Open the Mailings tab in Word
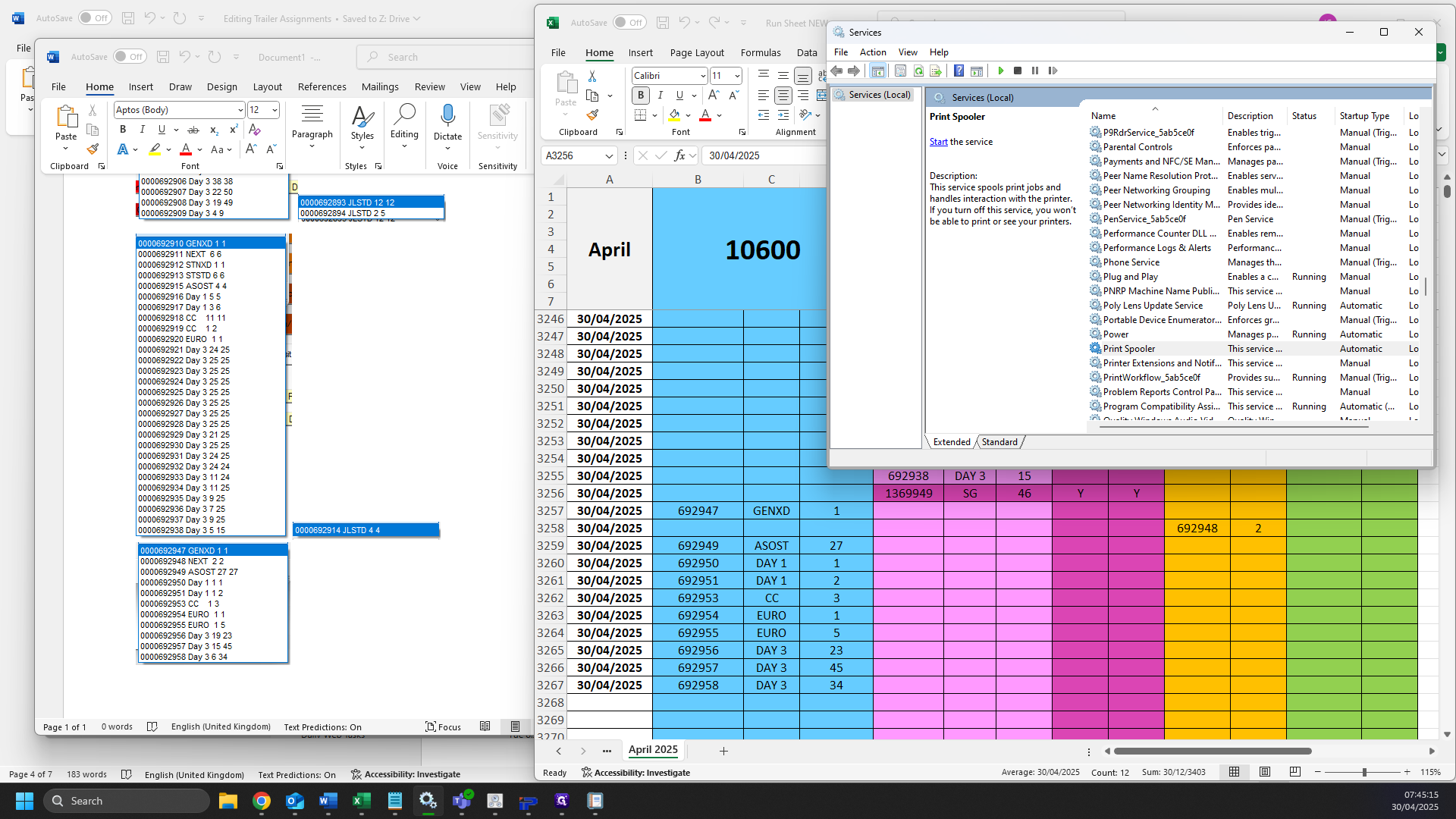This screenshot has height=819, width=1456. 380,86
